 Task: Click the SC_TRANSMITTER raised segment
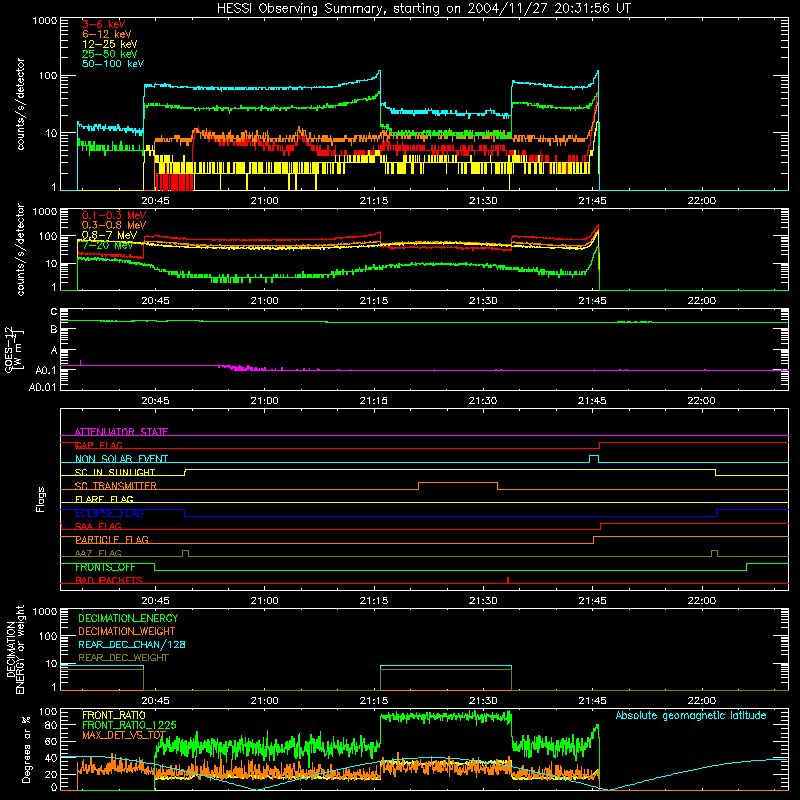[458, 483]
